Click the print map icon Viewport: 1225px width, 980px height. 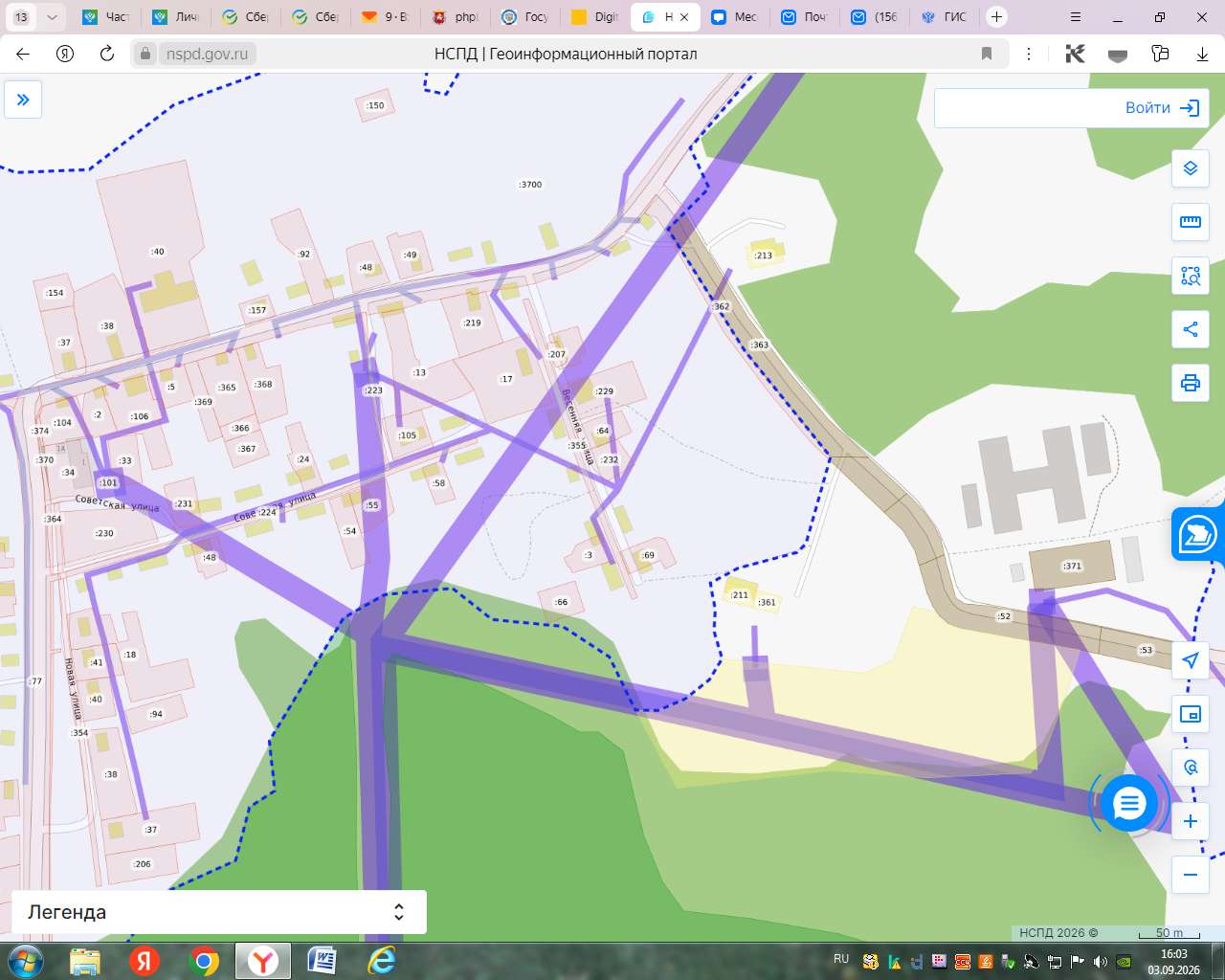point(1191,383)
